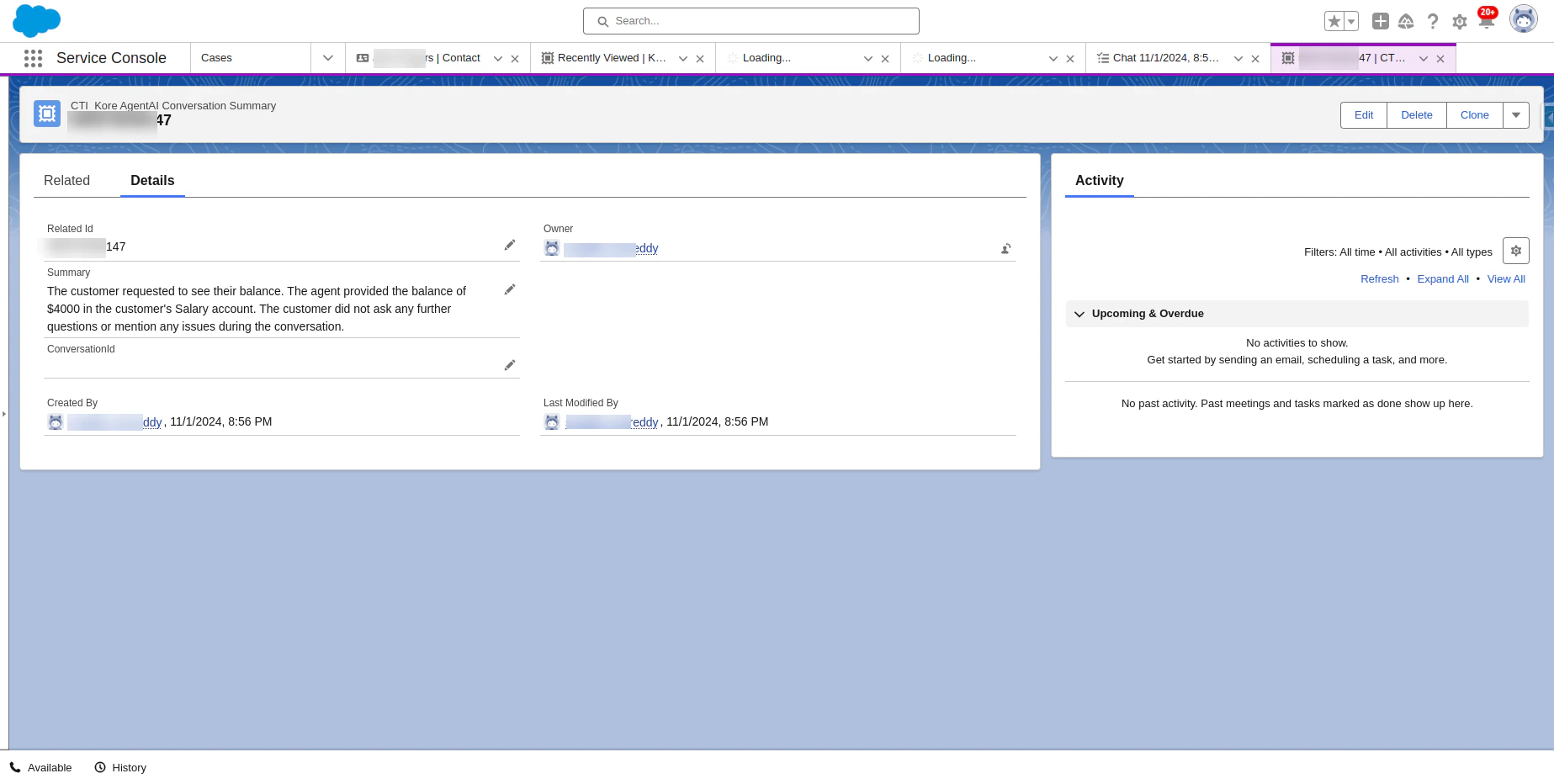Select the Activity tab

pyautogui.click(x=1099, y=181)
